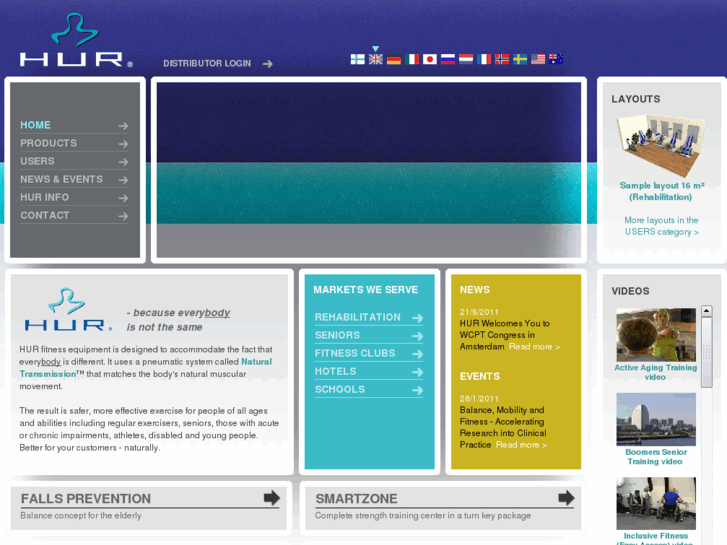Open the Fitness Clubs market link
This screenshot has width=727, height=545.
click(355, 353)
